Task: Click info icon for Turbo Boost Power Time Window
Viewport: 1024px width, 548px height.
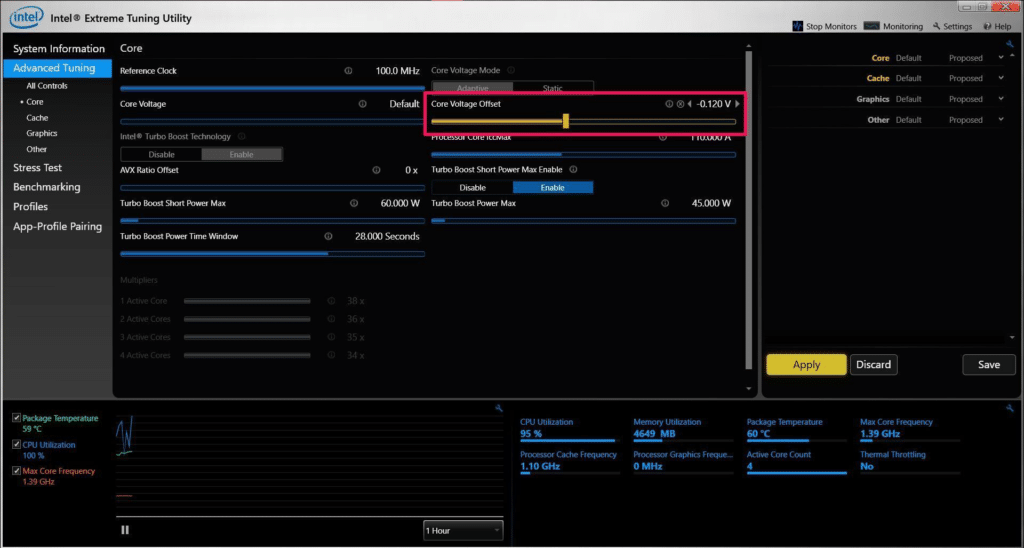Action: (328, 236)
